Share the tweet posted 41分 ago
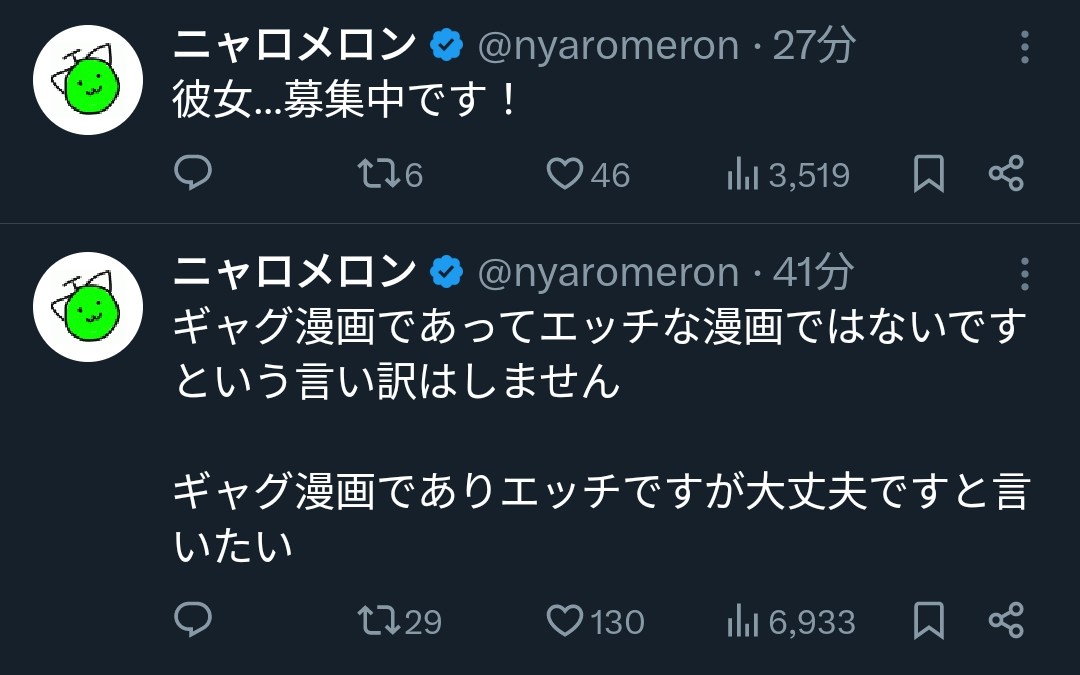 (1006, 621)
